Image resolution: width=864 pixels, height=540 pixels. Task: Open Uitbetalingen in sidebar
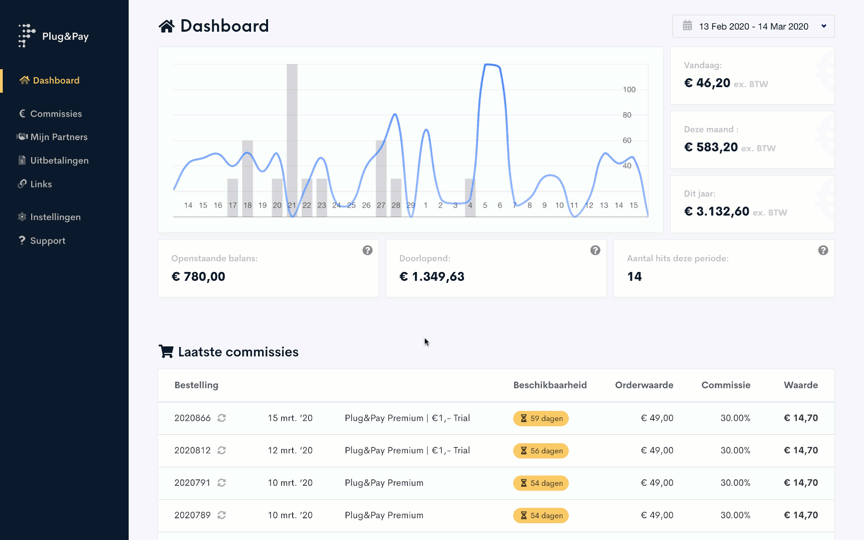point(59,160)
